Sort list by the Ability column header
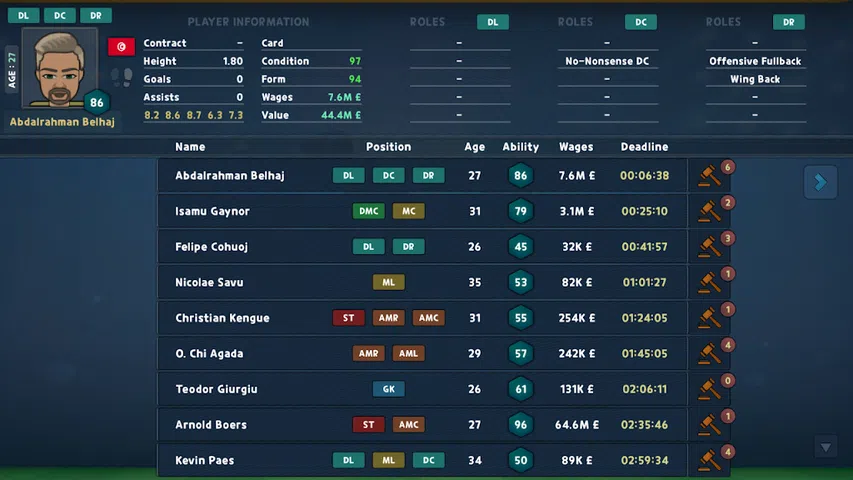 tap(520, 147)
